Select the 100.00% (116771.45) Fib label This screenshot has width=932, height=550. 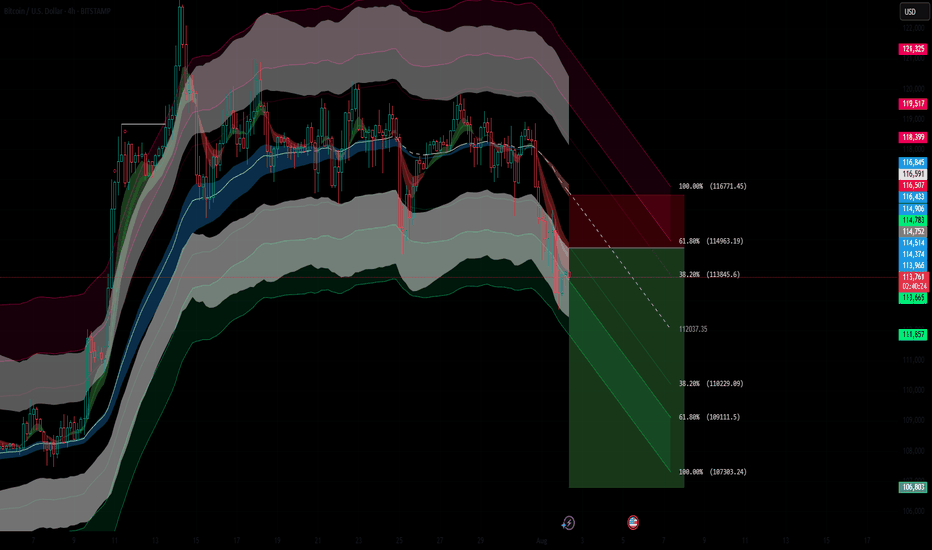[x=713, y=186]
